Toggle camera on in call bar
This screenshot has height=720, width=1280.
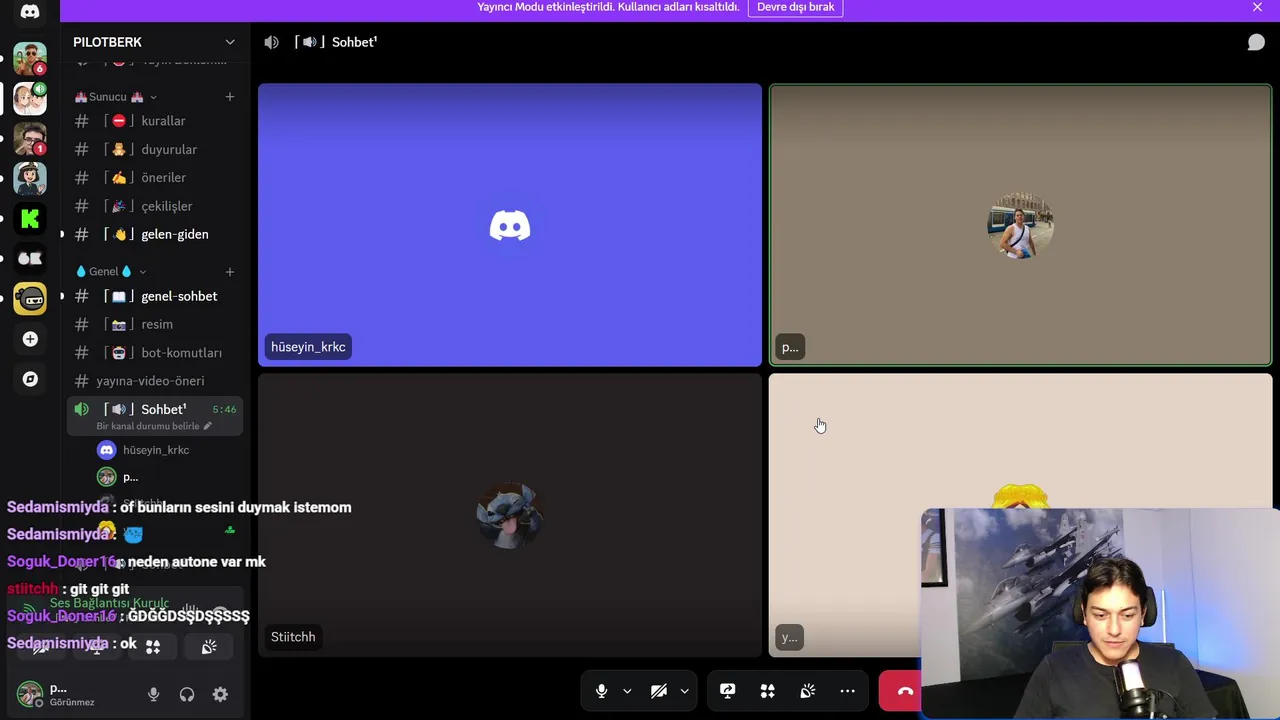658,691
